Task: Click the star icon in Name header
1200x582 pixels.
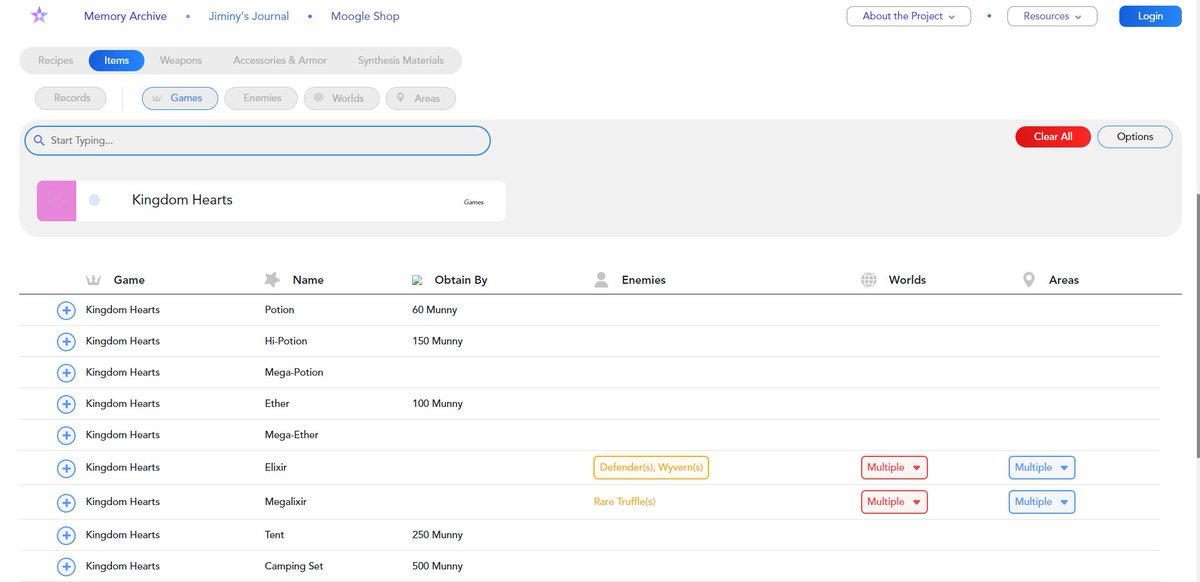Action: click(272, 280)
